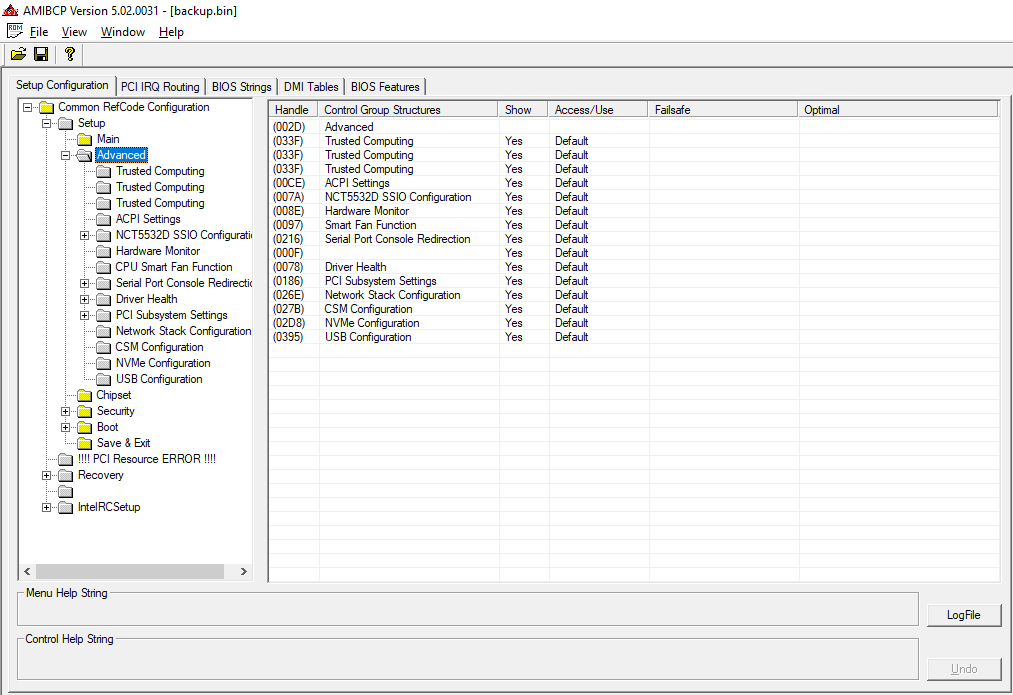The image size is (1013, 695).
Task: Expand NCT5532D SSIO Configuration node
Action: coord(85,236)
